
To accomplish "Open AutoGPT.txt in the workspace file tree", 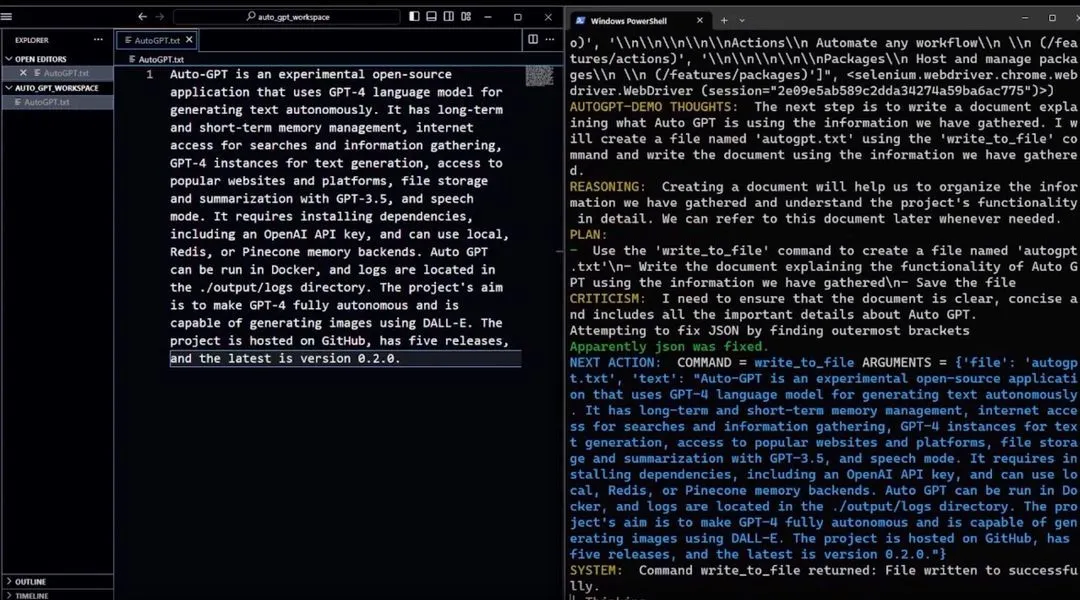I will point(47,102).
